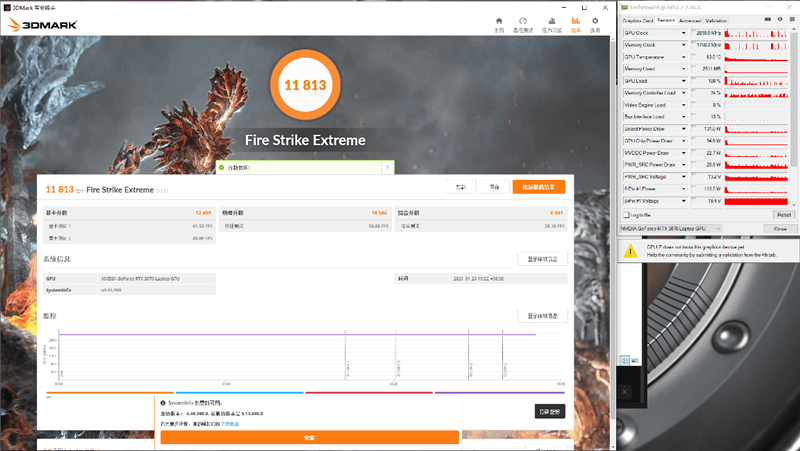Viewport: 800px width, 451px height.
Task: Click the info icon in SystemInfo update notice
Action: [x=163, y=403]
